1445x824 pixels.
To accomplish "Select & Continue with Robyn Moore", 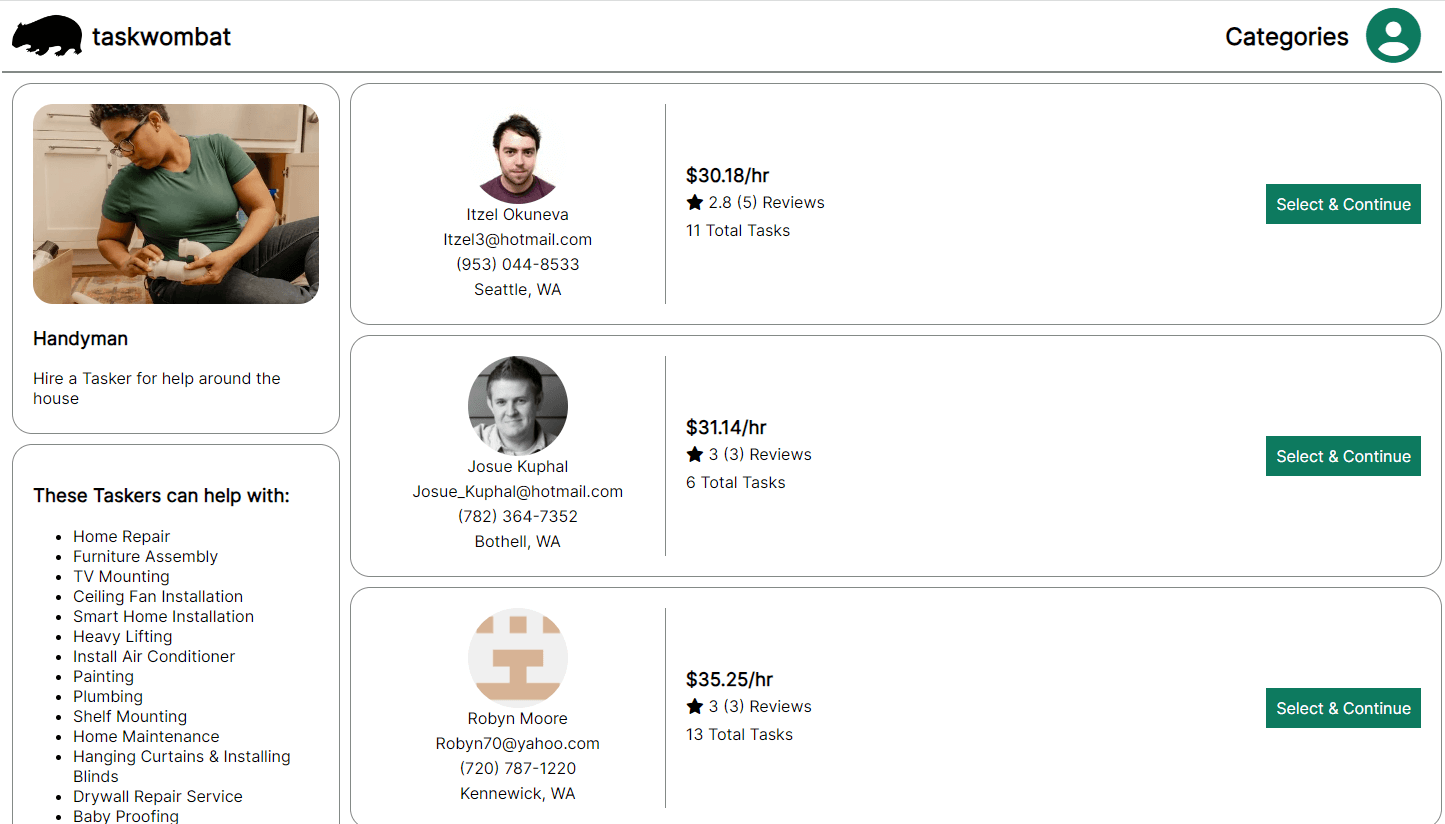I will click(1343, 708).
